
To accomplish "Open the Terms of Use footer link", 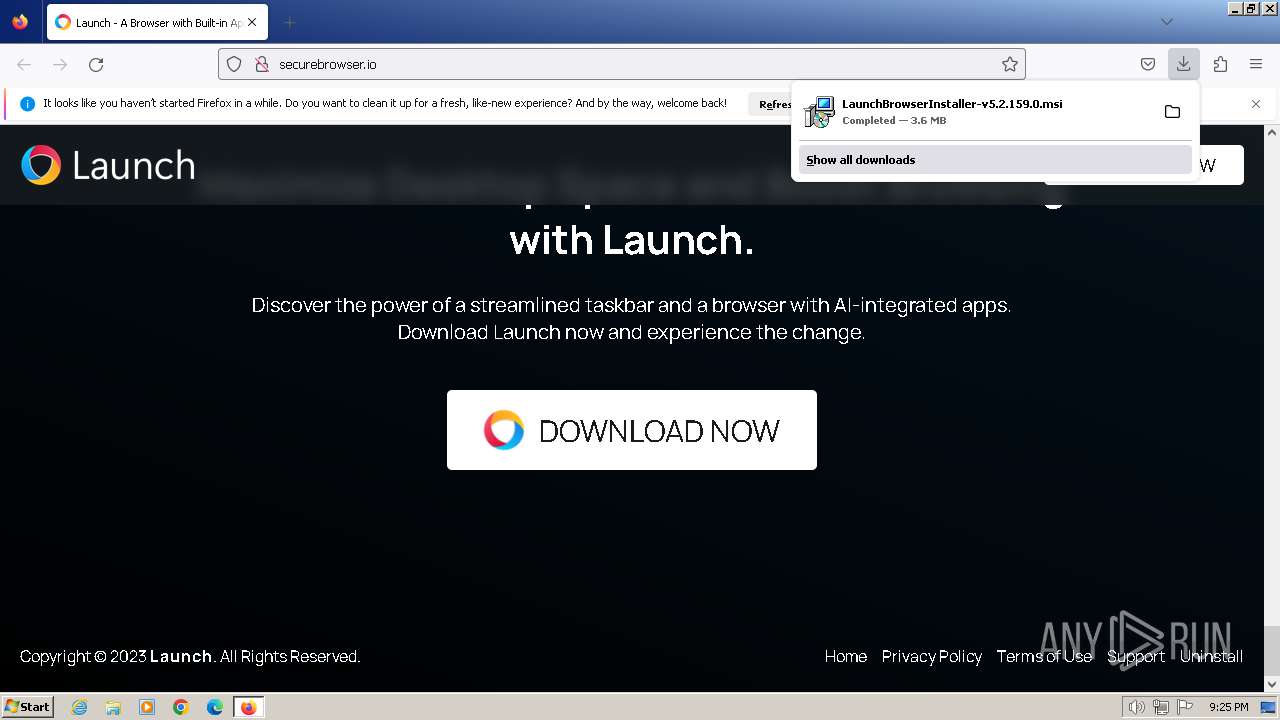I will pos(1044,656).
